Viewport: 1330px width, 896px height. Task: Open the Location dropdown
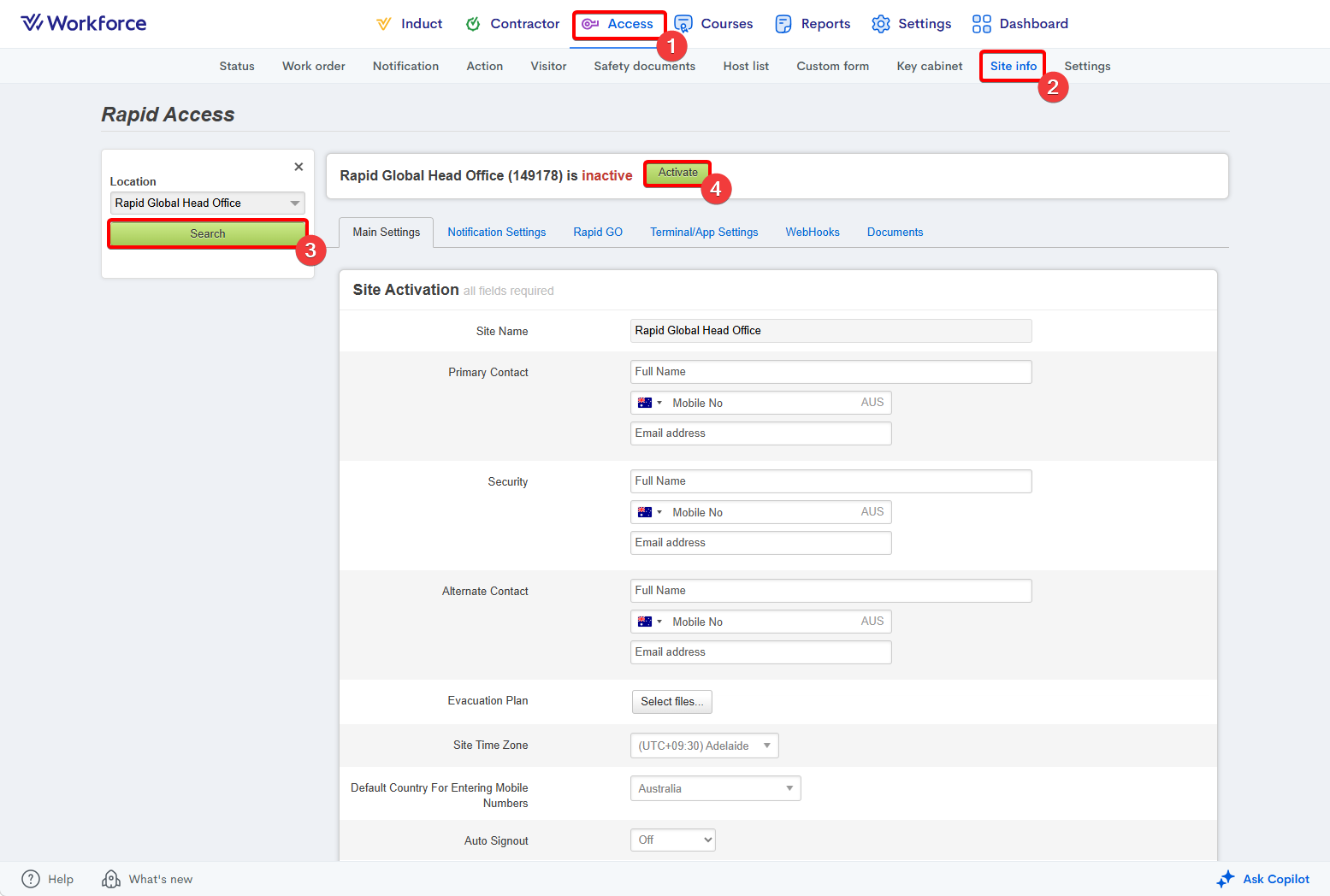208,203
